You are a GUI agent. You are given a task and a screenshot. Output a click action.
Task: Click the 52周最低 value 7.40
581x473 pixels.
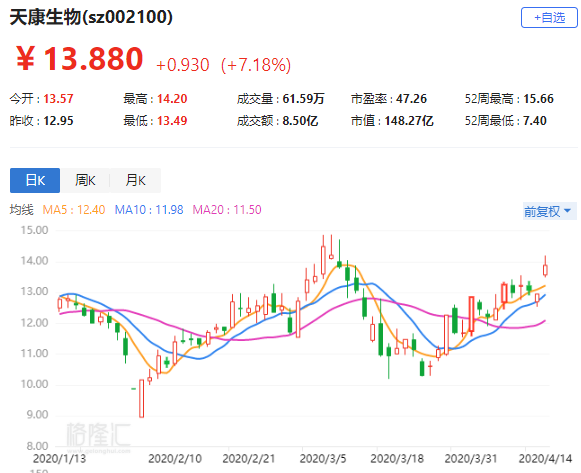point(535,121)
